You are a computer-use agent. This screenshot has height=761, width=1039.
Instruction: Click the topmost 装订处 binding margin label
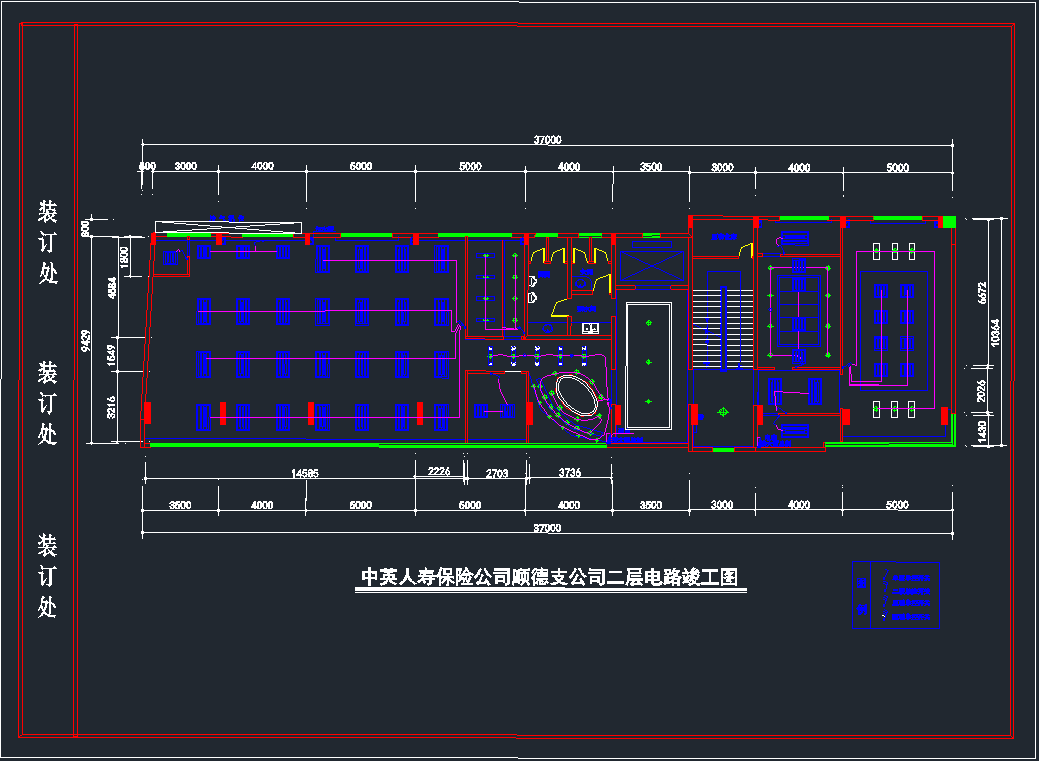(48, 241)
